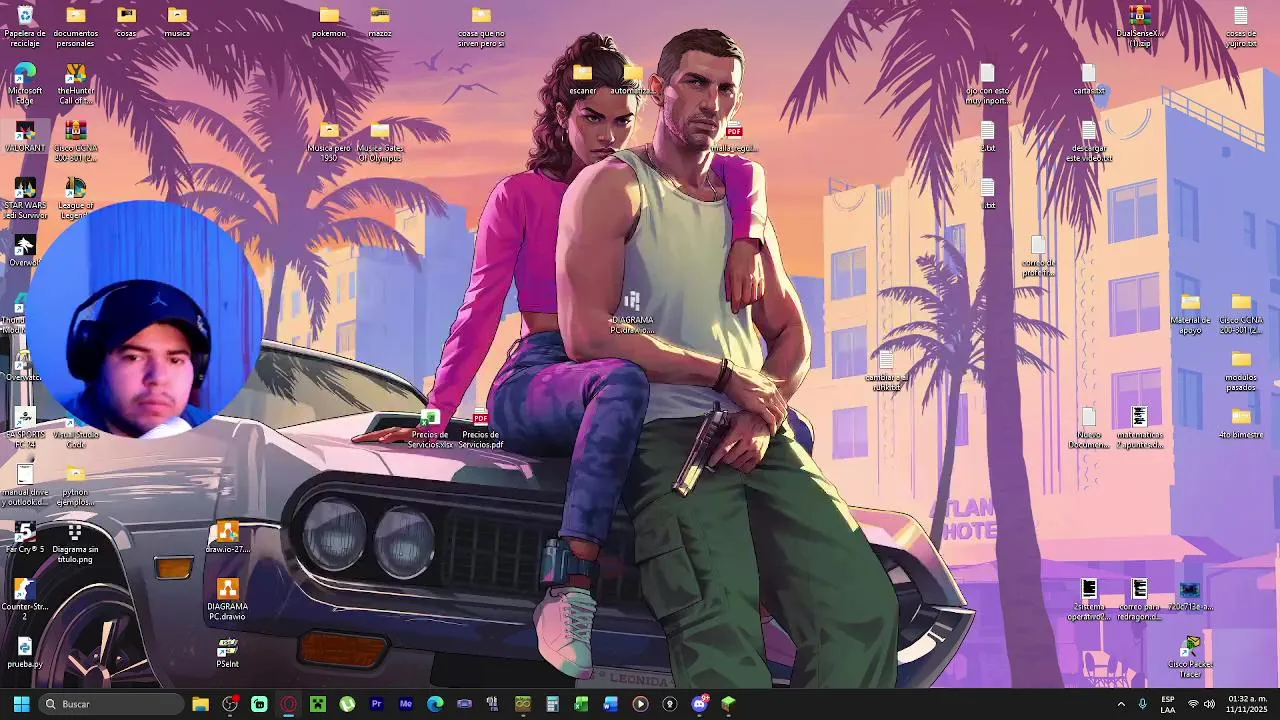Select 'Musica Gates Of Olympus' folder
This screenshot has width=1280, height=720.
[380, 141]
